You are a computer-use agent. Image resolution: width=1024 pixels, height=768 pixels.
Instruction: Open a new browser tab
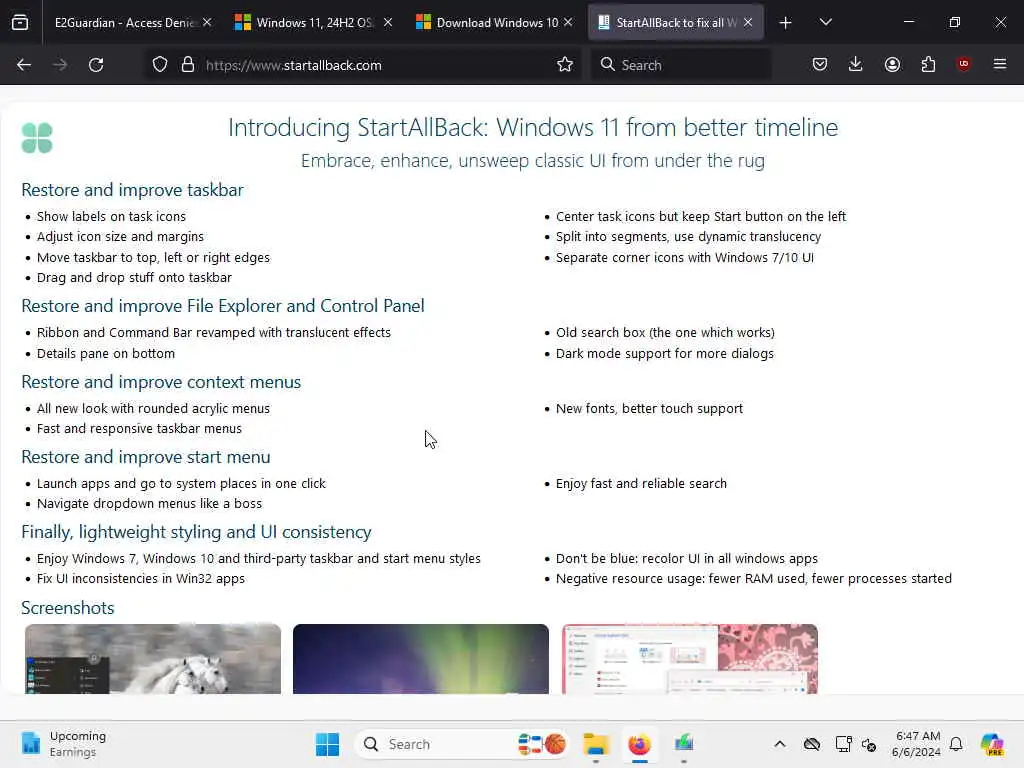click(785, 23)
